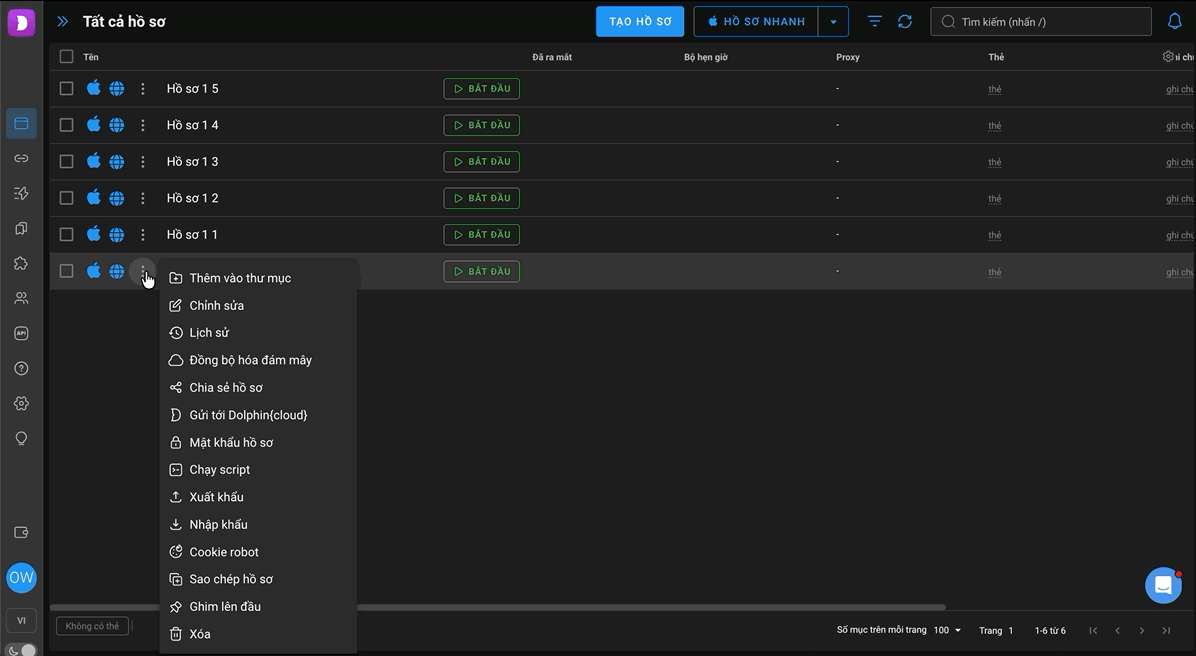The height and width of the screenshot is (656, 1196).
Task: Click the horizontal scrollbar under the table
Action: [x=497, y=607]
